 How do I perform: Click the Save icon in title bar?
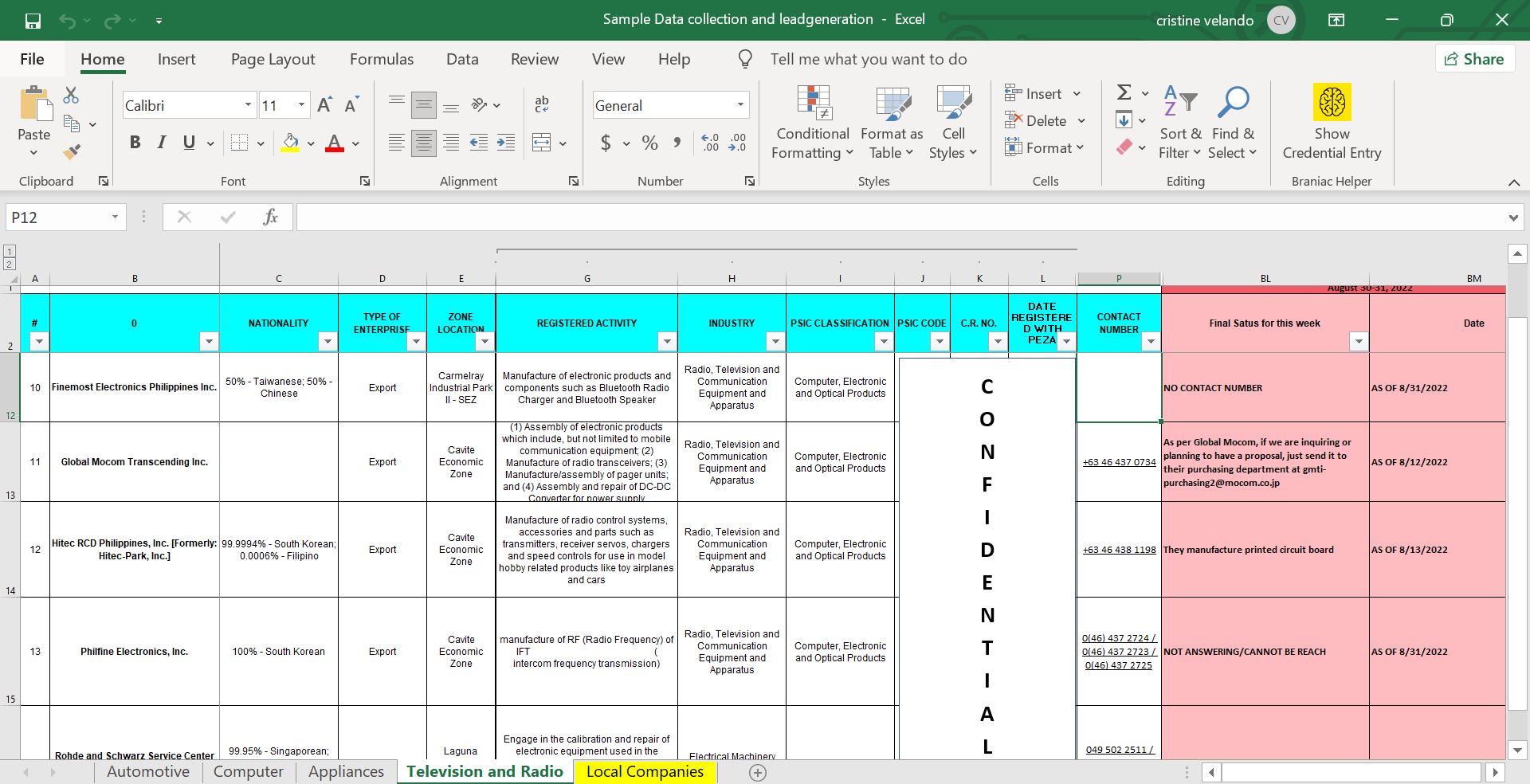point(33,20)
